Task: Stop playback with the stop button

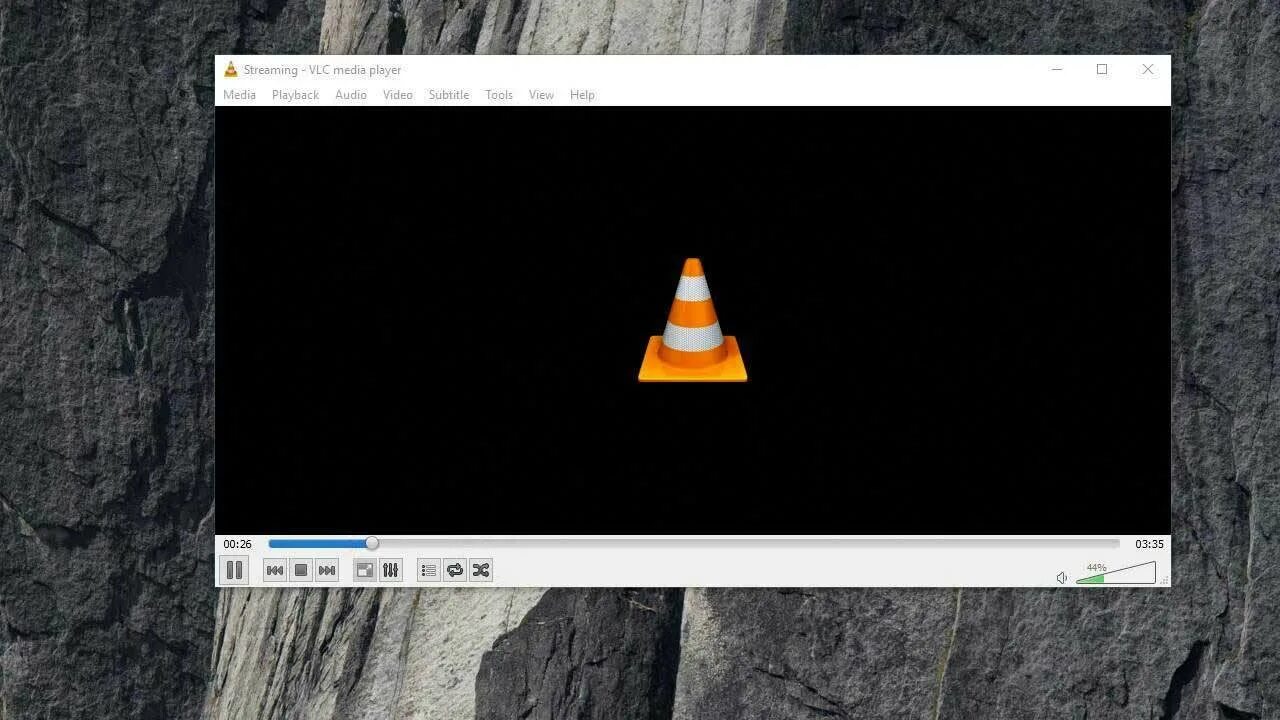Action: tap(301, 570)
